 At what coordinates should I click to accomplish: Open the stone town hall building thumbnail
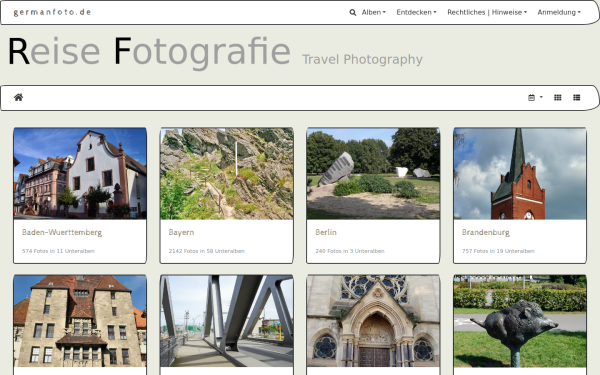point(80,321)
